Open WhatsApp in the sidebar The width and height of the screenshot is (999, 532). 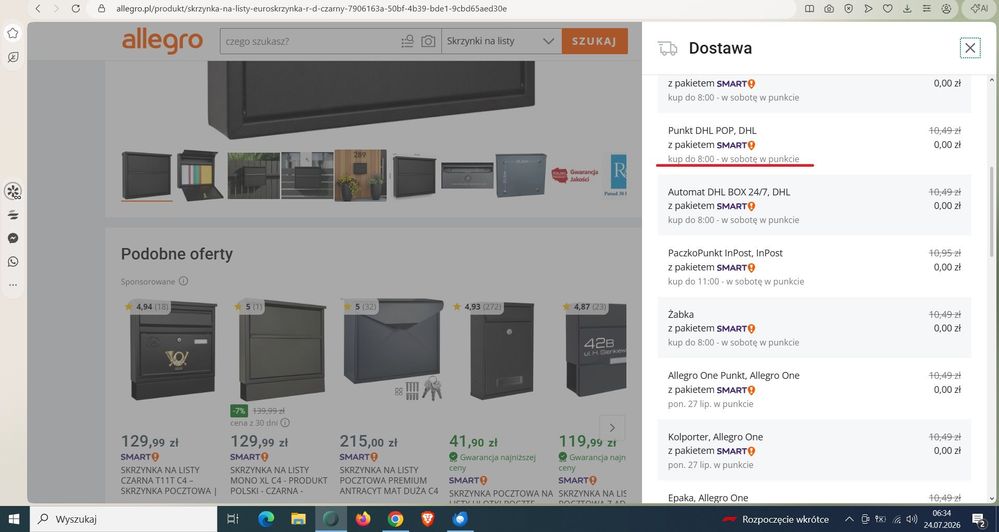click(13, 262)
